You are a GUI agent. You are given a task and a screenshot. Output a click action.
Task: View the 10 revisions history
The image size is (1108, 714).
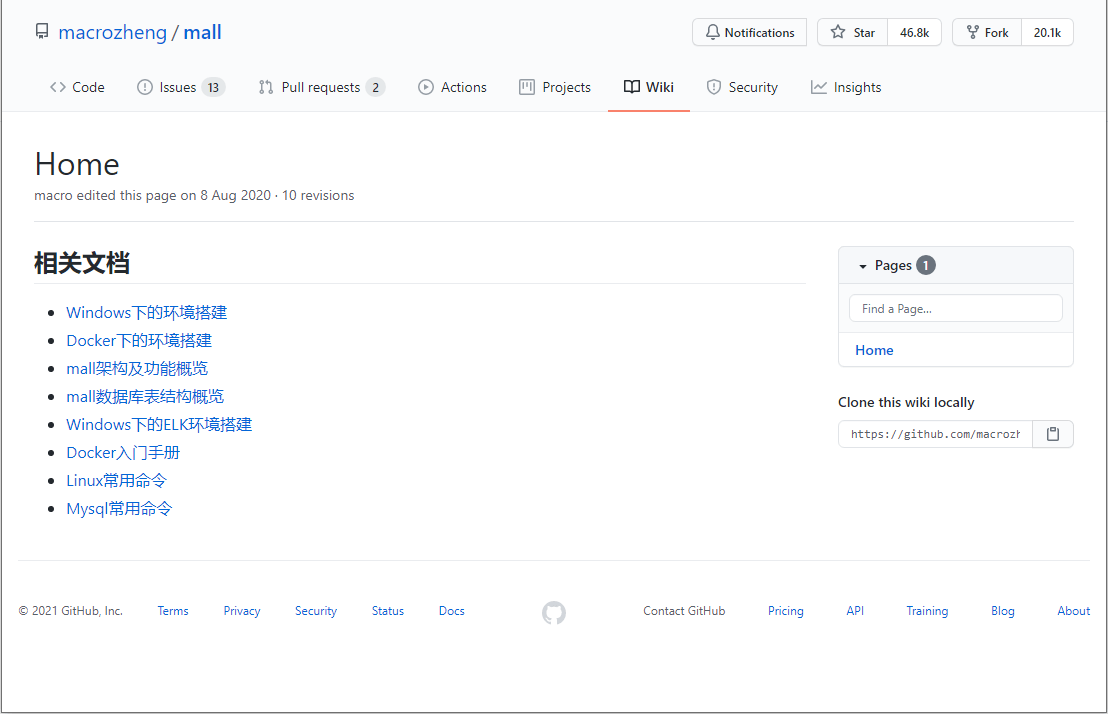coord(318,195)
